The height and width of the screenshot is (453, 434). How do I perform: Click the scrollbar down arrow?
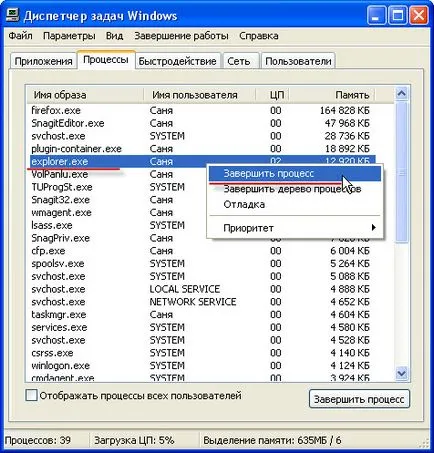click(401, 373)
